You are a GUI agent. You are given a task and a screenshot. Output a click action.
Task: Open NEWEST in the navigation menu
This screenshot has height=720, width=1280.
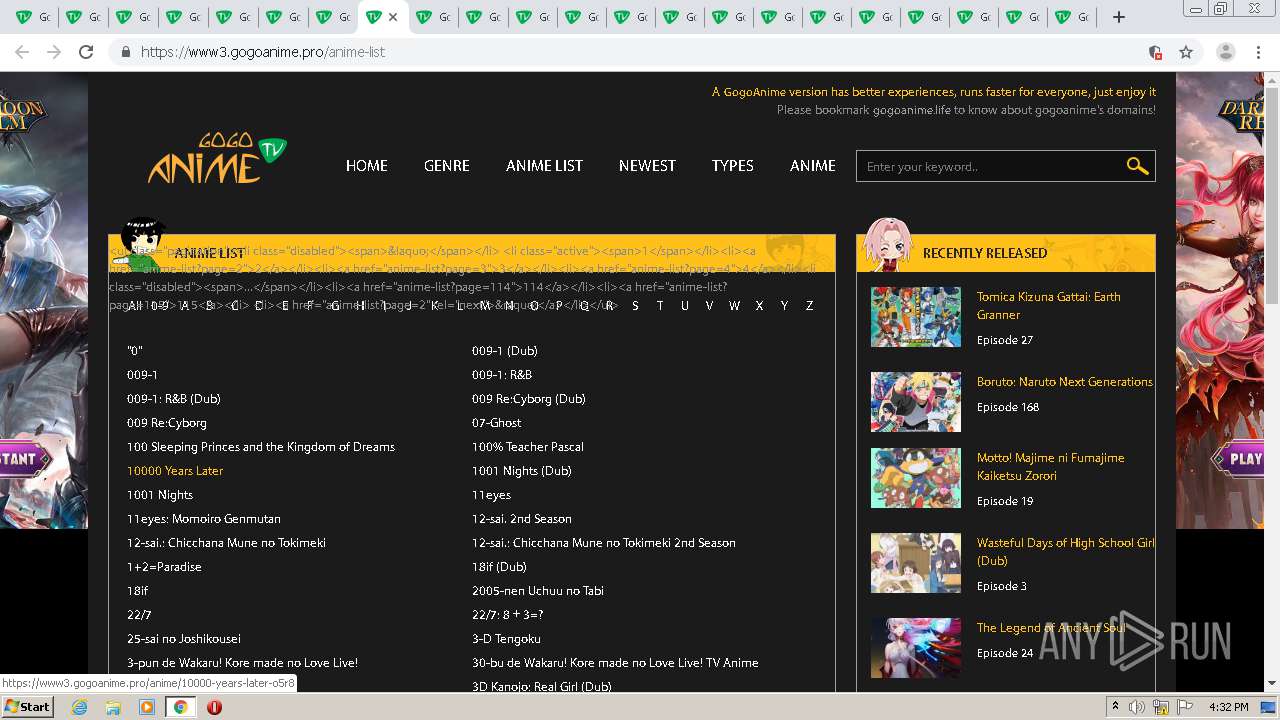(x=647, y=166)
